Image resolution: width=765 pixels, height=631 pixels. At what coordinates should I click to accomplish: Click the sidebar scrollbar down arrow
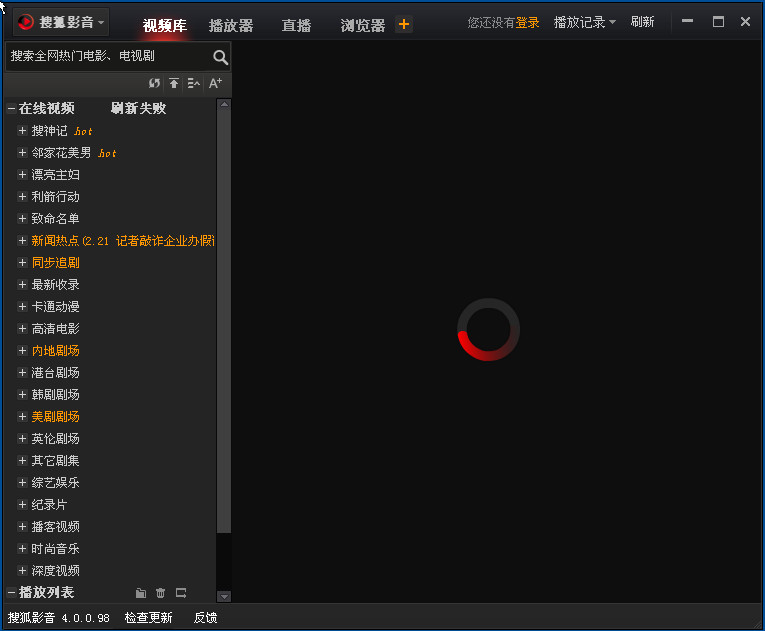coord(224,596)
